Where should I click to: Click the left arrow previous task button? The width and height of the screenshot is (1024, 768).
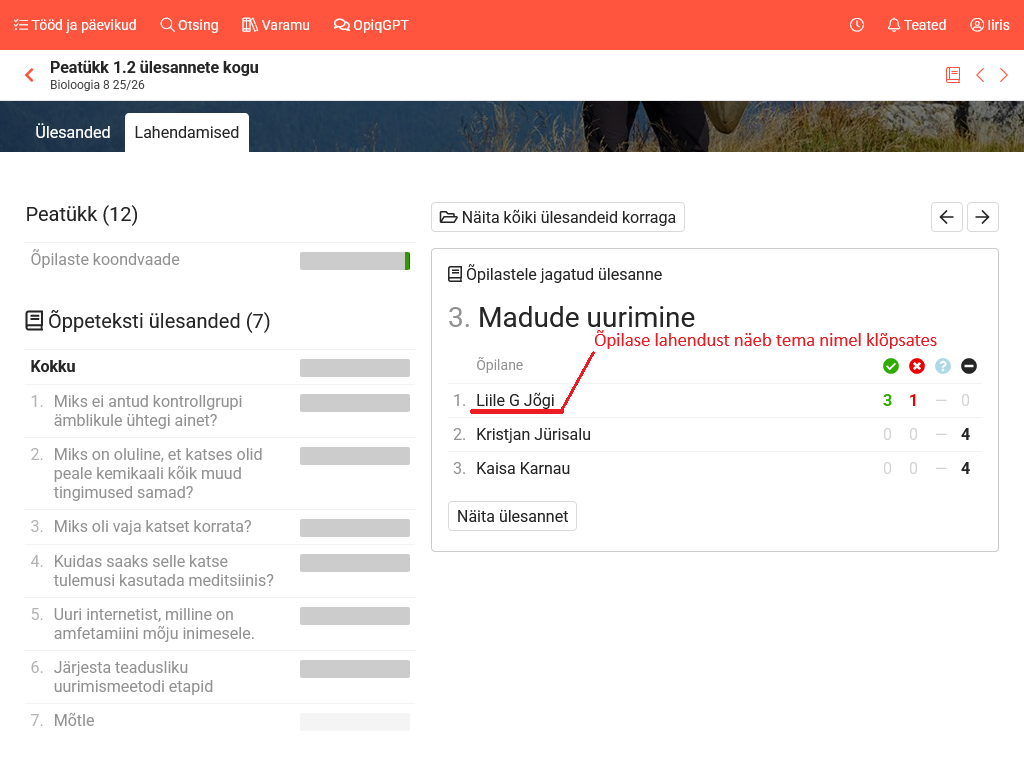947,217
